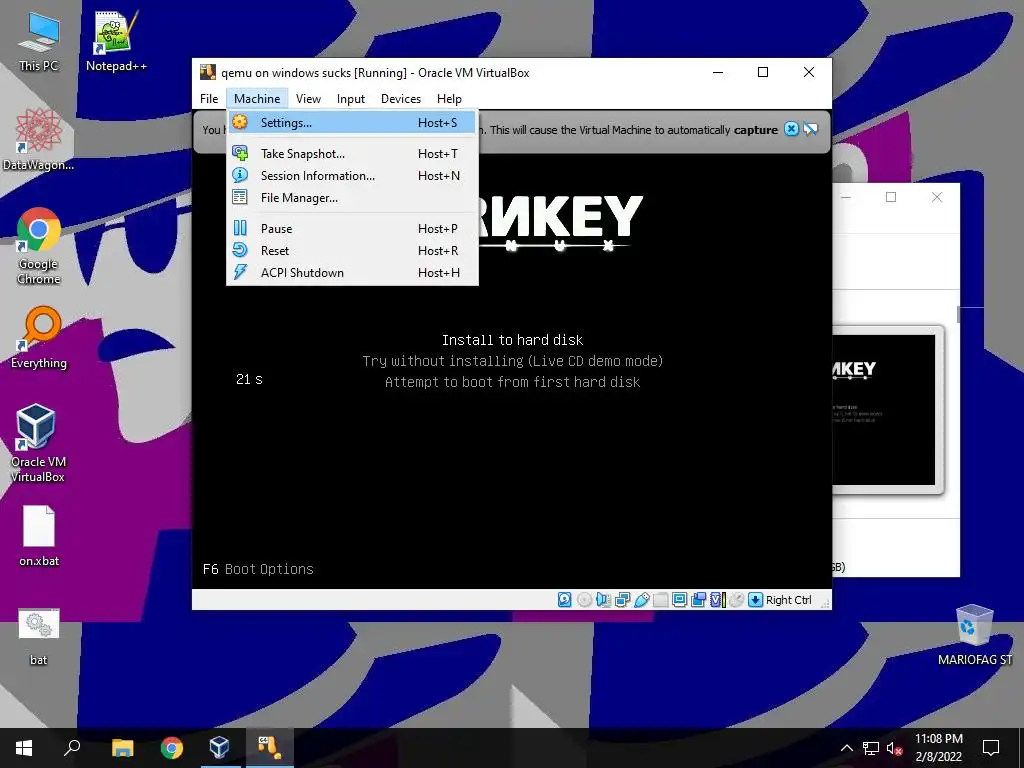Click the display status icon
Screen dimensions: 1024x768
(x=679, y=600)
